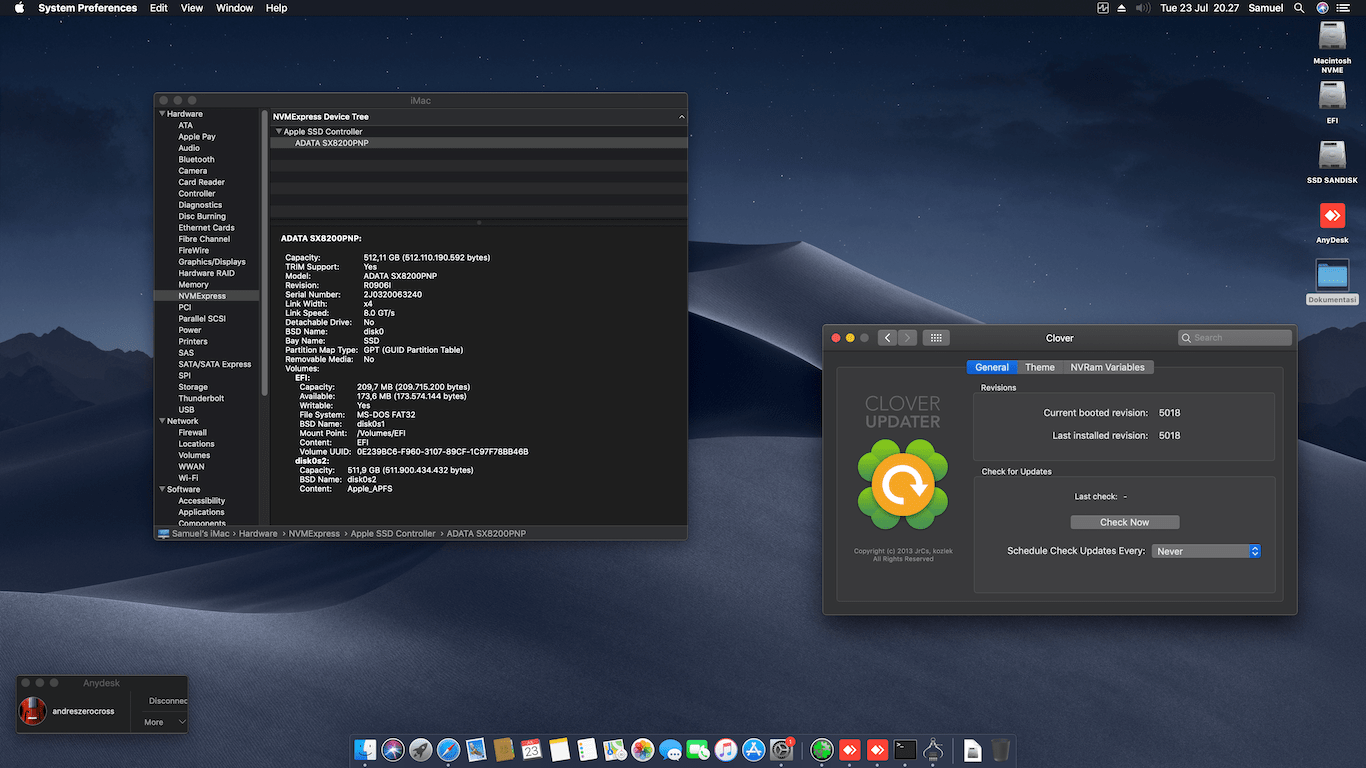The width and height of the screenshot is (1366, 768).
Task: Open Maps from the Dock
Action: [615, 749]
